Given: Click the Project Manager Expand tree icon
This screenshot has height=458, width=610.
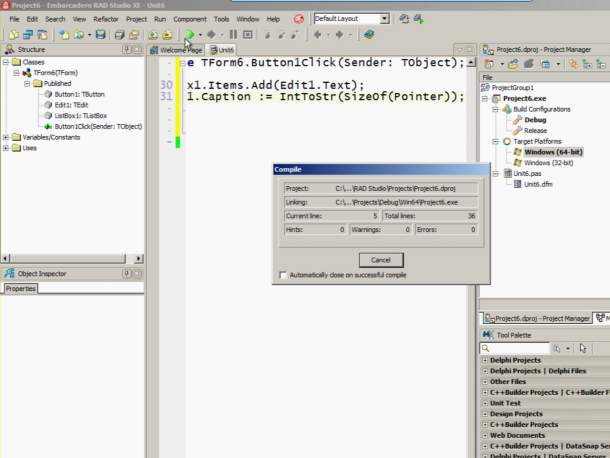Looking at the screenshot, I should [x=587, y=64].
